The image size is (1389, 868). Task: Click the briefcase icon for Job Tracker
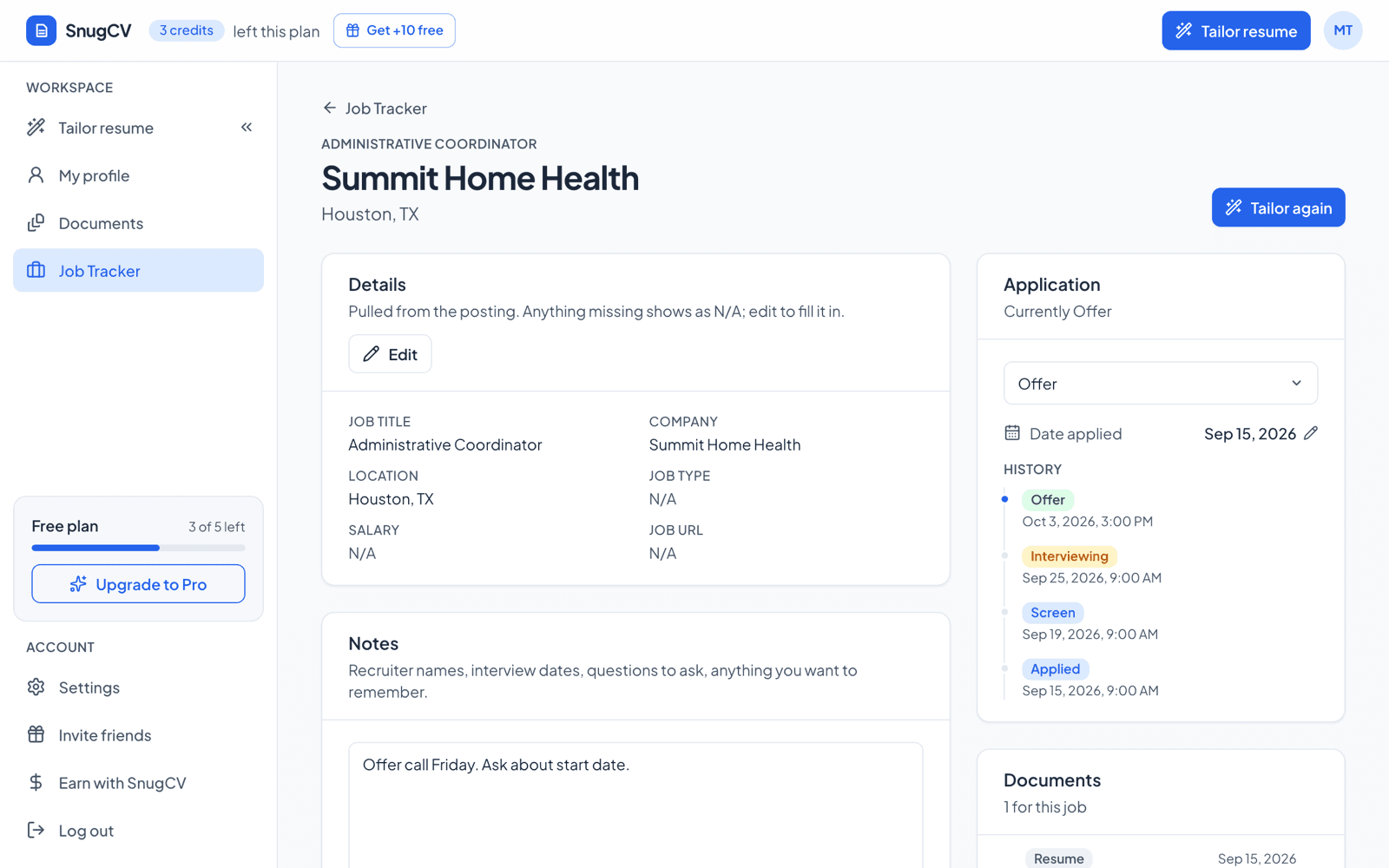[x=36, y=271]
